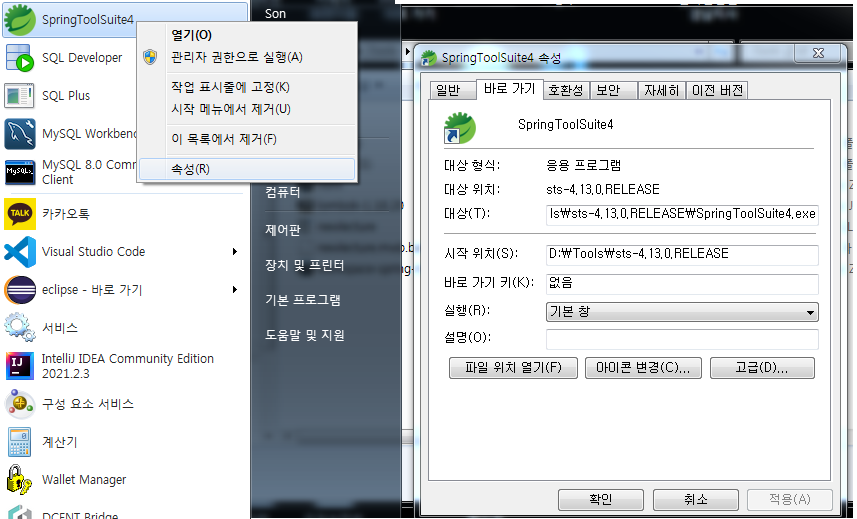Click the MySQL Workbench dolphin icon
This screenshot has height=519, width=857.
pyautogui.click(x=20, y=134)
